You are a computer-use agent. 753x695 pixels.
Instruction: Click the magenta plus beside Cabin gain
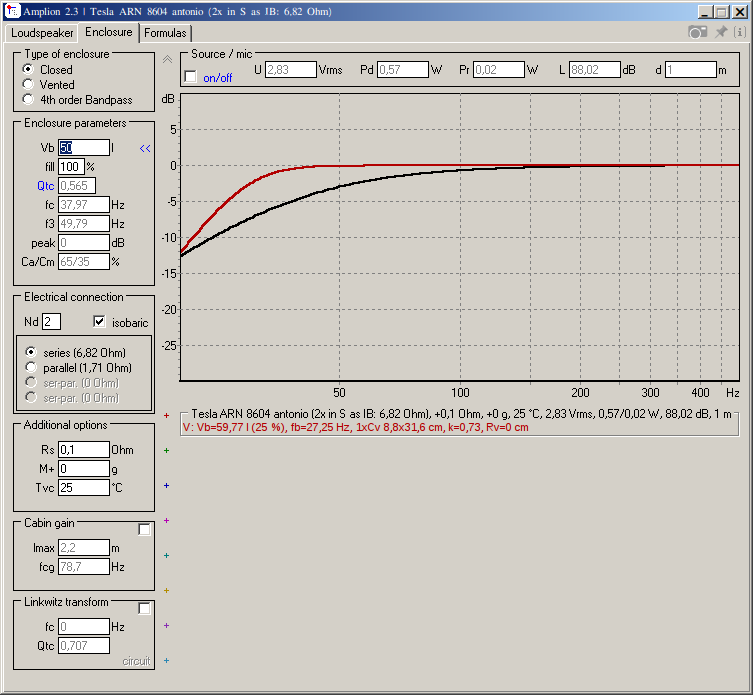pos(167,520)
